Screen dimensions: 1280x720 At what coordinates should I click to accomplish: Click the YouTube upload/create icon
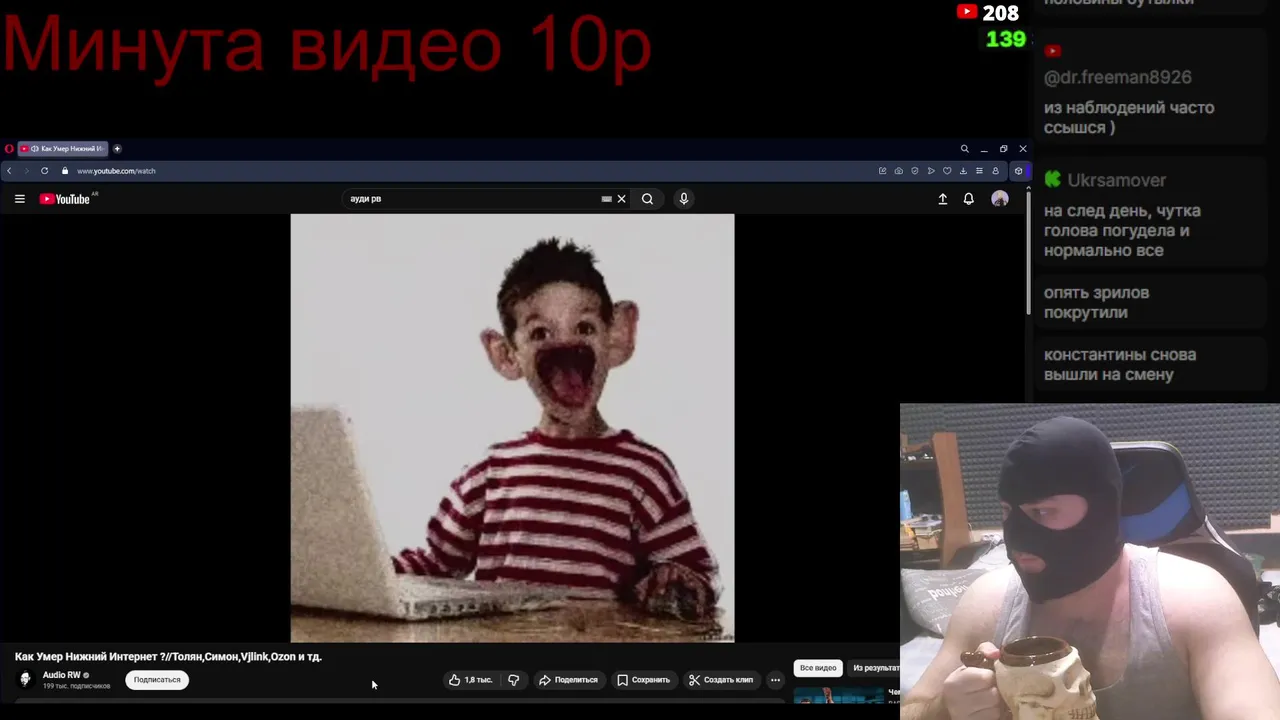[x=942, y=199]
